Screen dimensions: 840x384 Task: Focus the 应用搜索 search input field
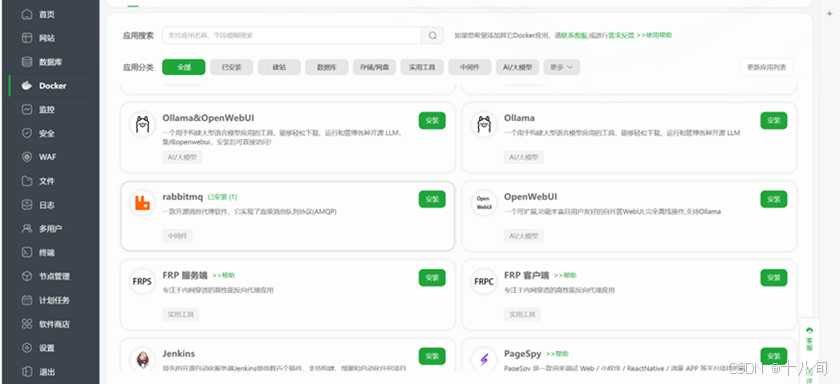[x=292, y=35]
